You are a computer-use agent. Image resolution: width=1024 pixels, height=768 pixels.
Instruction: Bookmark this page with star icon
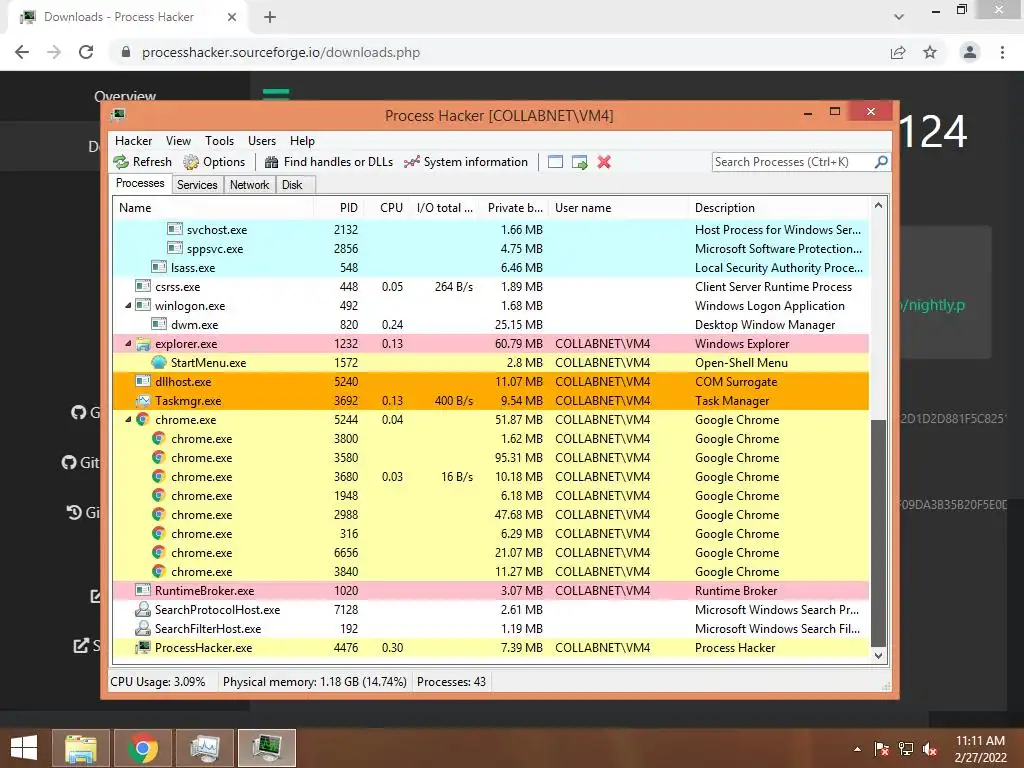pos(930,52)
